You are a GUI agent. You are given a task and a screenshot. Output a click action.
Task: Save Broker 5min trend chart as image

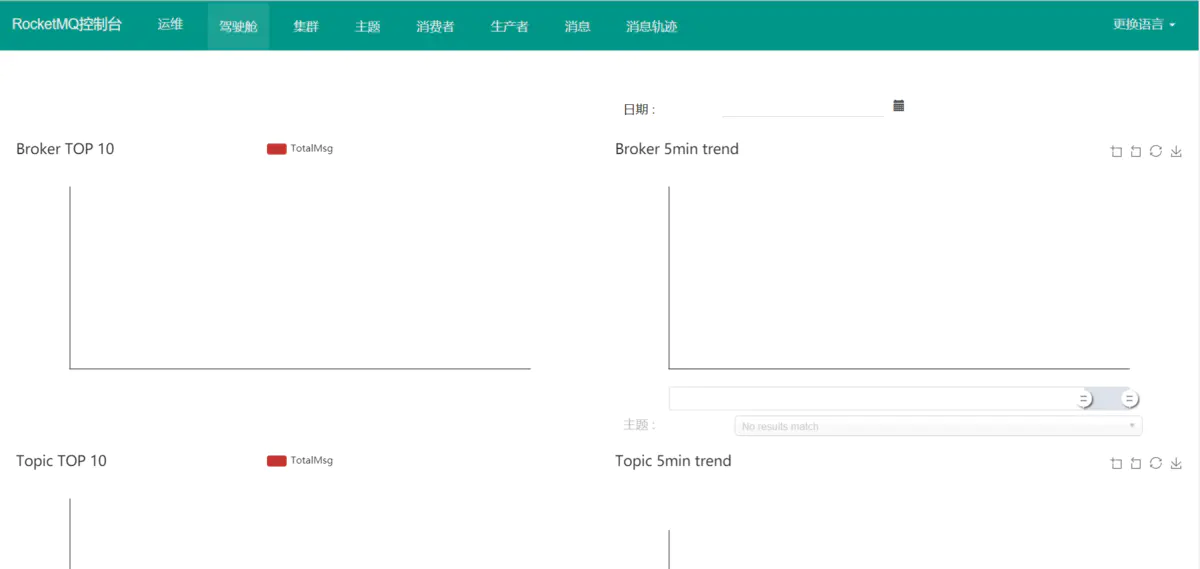pos(1176,152)
